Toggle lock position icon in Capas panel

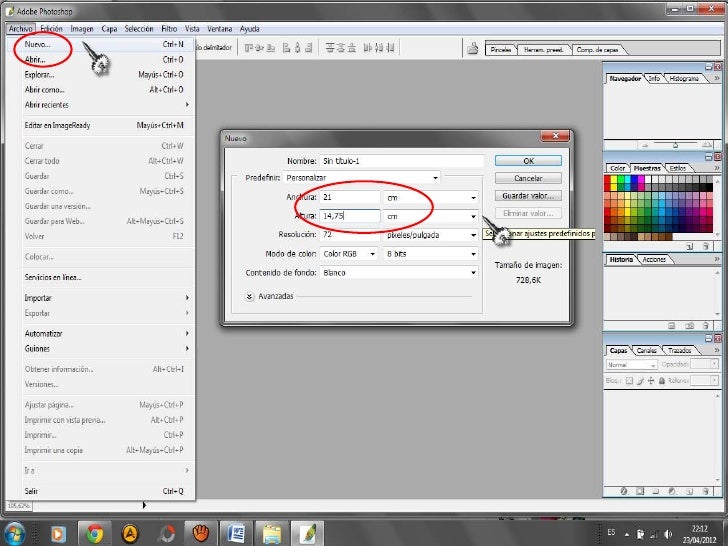point(651,381)
